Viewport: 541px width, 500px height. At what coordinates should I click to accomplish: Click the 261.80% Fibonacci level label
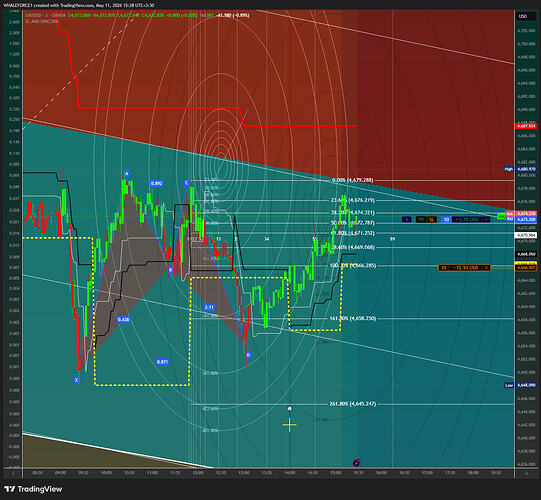[x=353, y=403]
